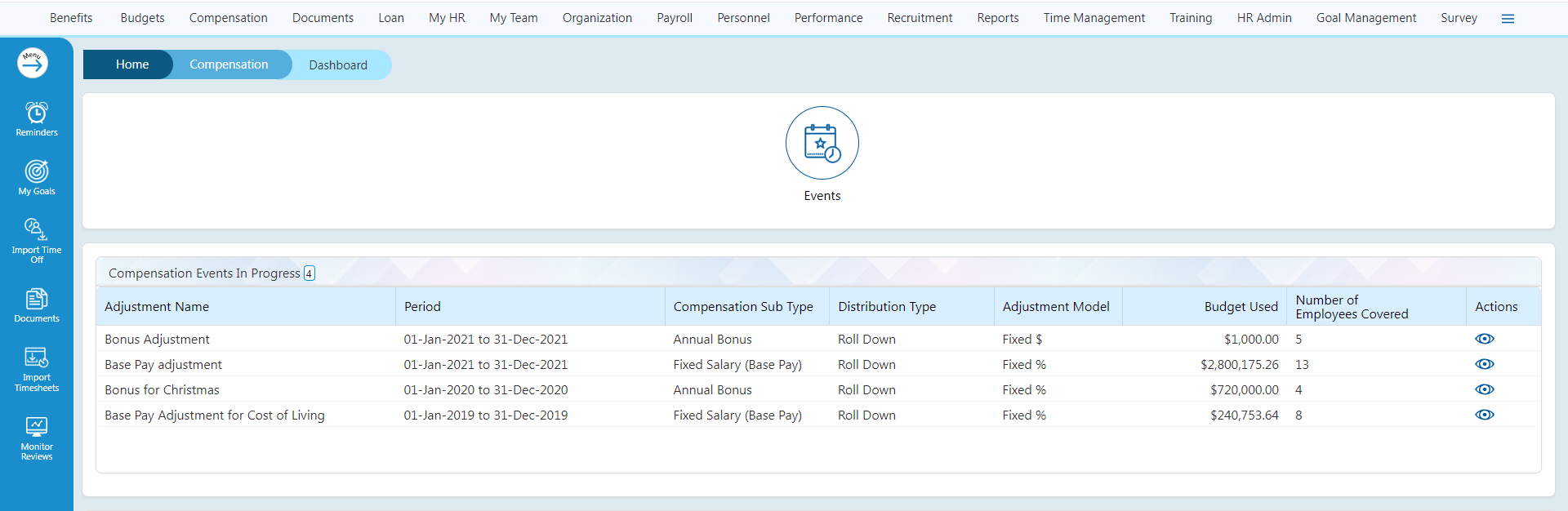Open the Events calendar icon

coord(822,144)
